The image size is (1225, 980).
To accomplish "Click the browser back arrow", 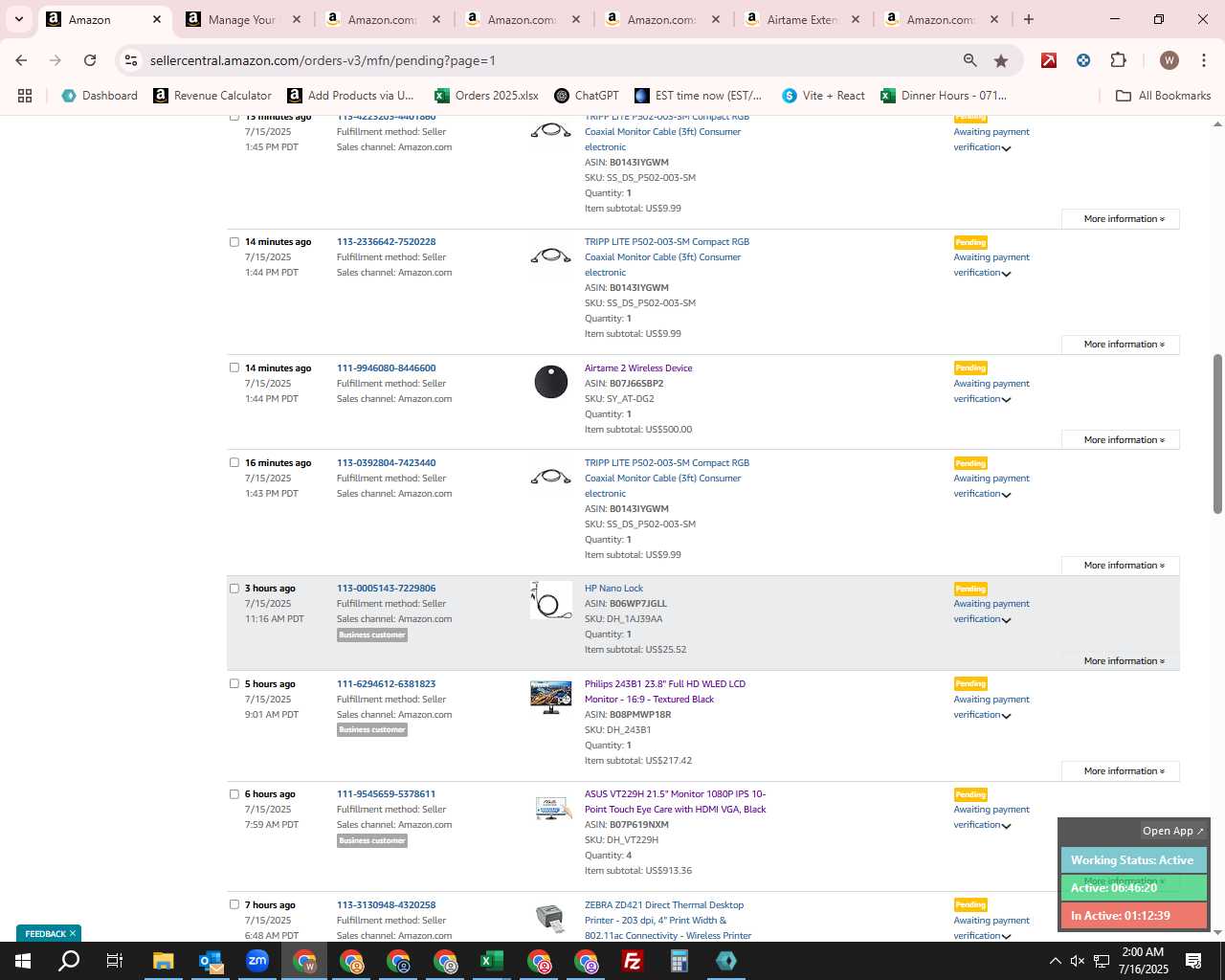I will pyautogui.click(x=21, y=60).
